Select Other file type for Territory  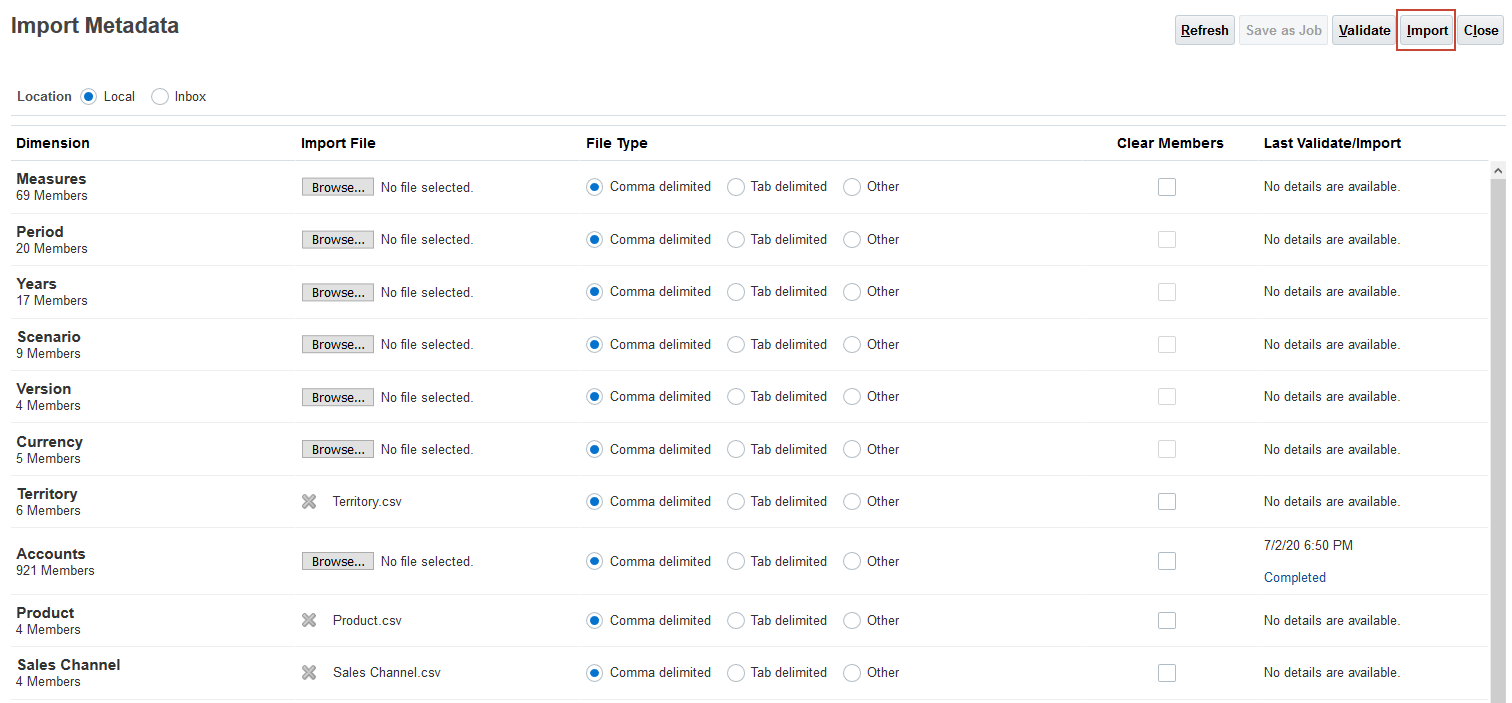[x=852, y=502]
